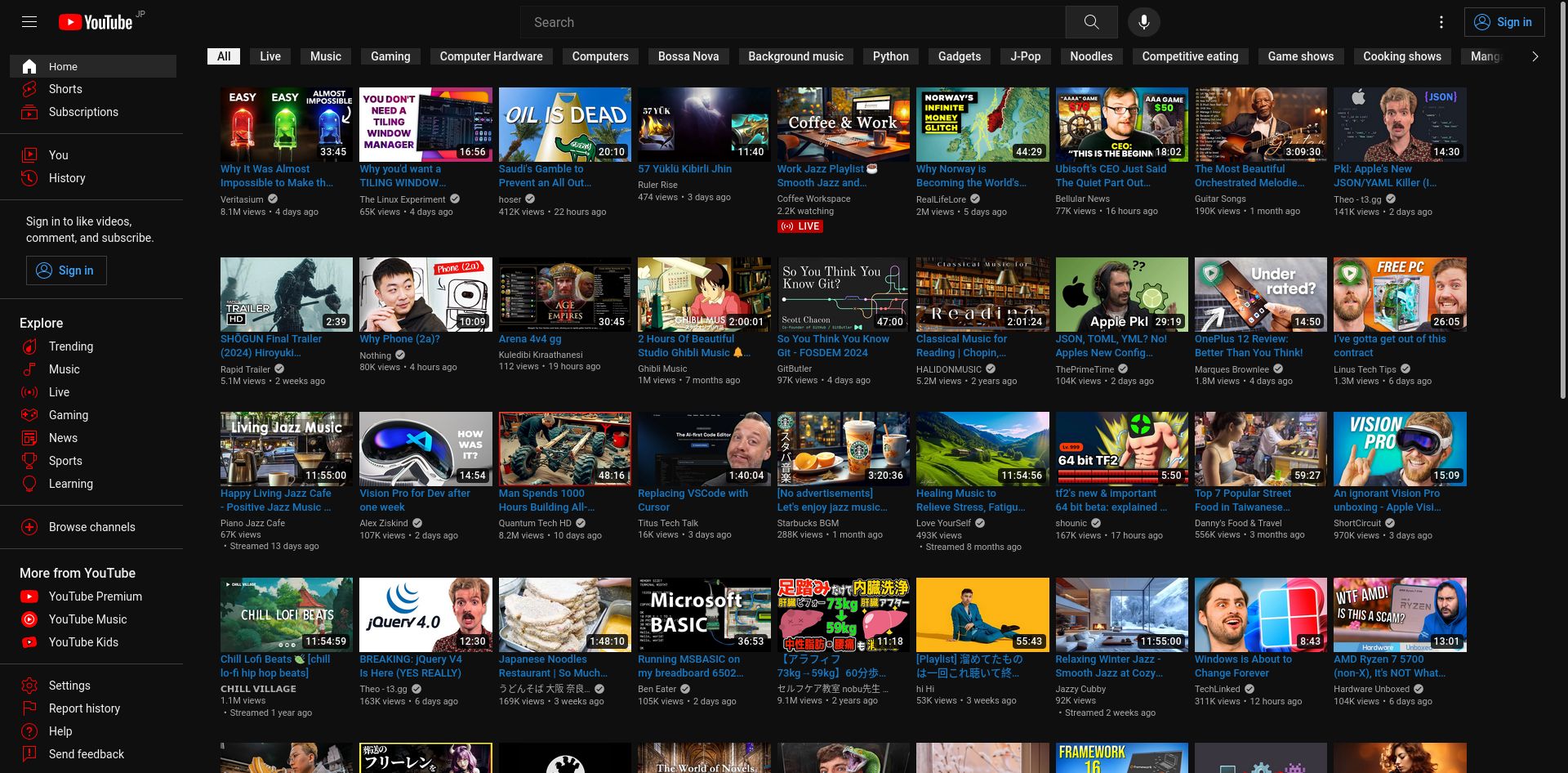Open the three-dot settings menu
This screenshot has height=773, width=1568.
(1441, 22)
